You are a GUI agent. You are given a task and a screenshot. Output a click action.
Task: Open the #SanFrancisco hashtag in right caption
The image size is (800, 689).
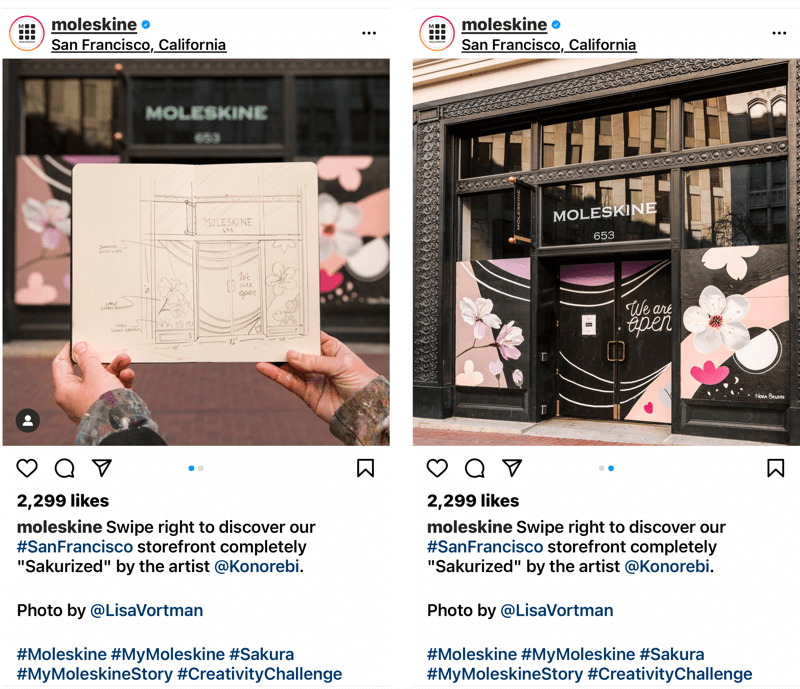point(485,547)
